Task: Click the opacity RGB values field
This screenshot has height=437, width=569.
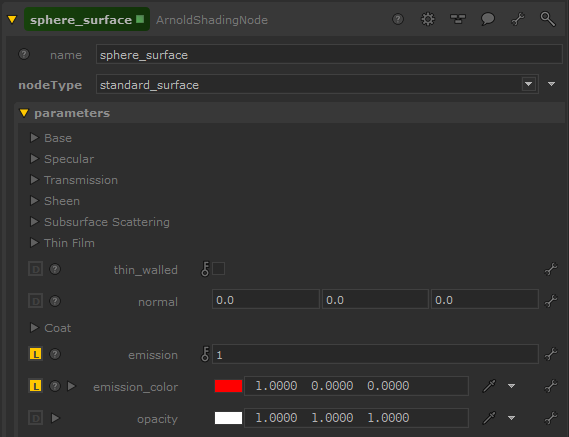Action: 356,418
